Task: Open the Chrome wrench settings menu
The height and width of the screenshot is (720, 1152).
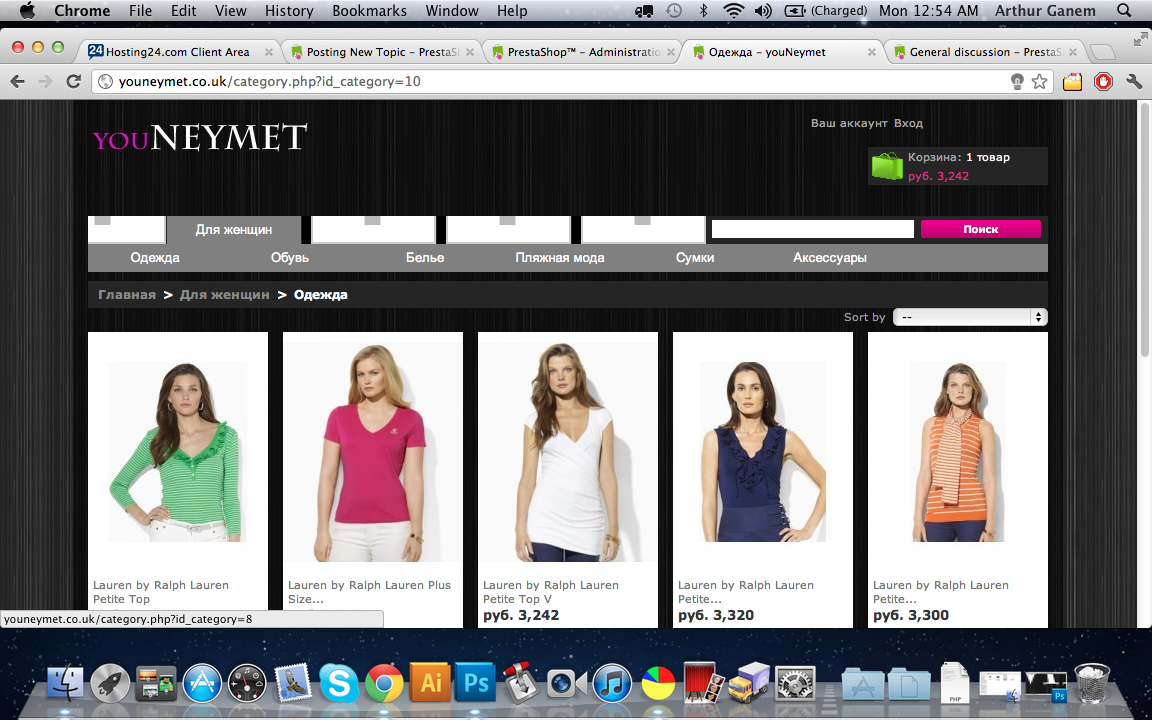Action: pos(1134,82)
